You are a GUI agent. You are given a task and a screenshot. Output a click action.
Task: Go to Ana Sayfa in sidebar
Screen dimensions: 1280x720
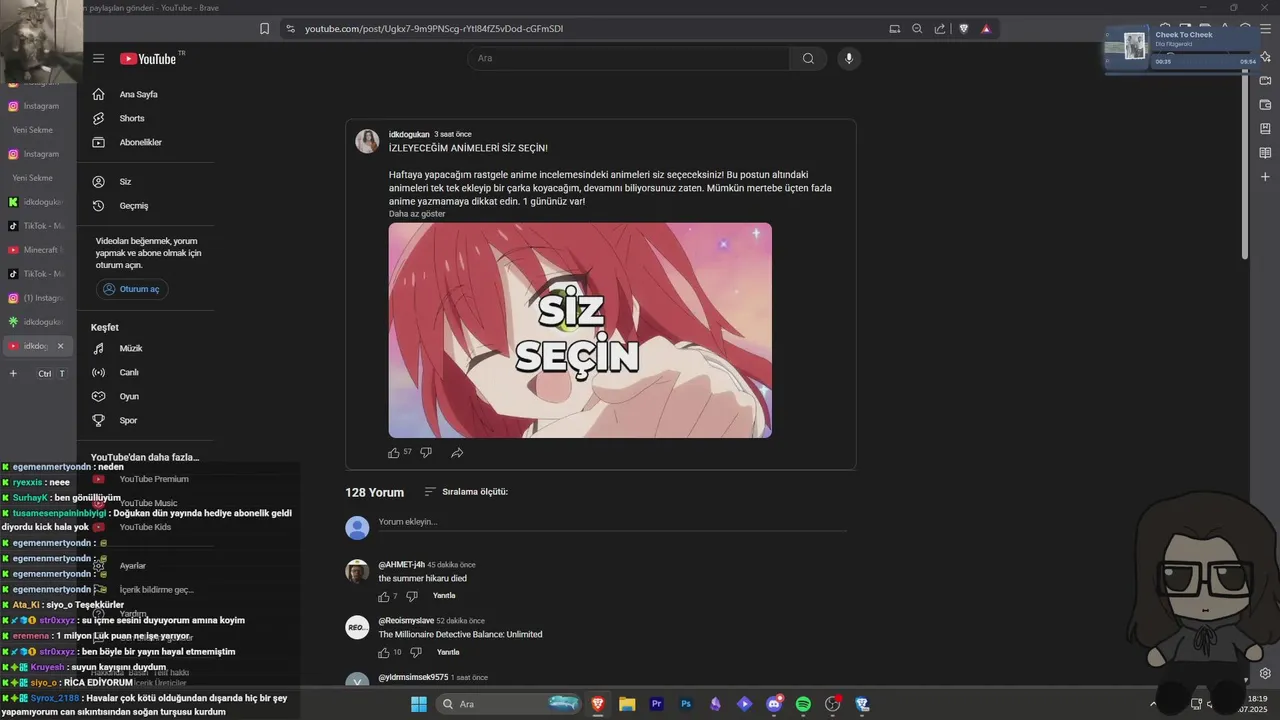click(x=139, y=94)
